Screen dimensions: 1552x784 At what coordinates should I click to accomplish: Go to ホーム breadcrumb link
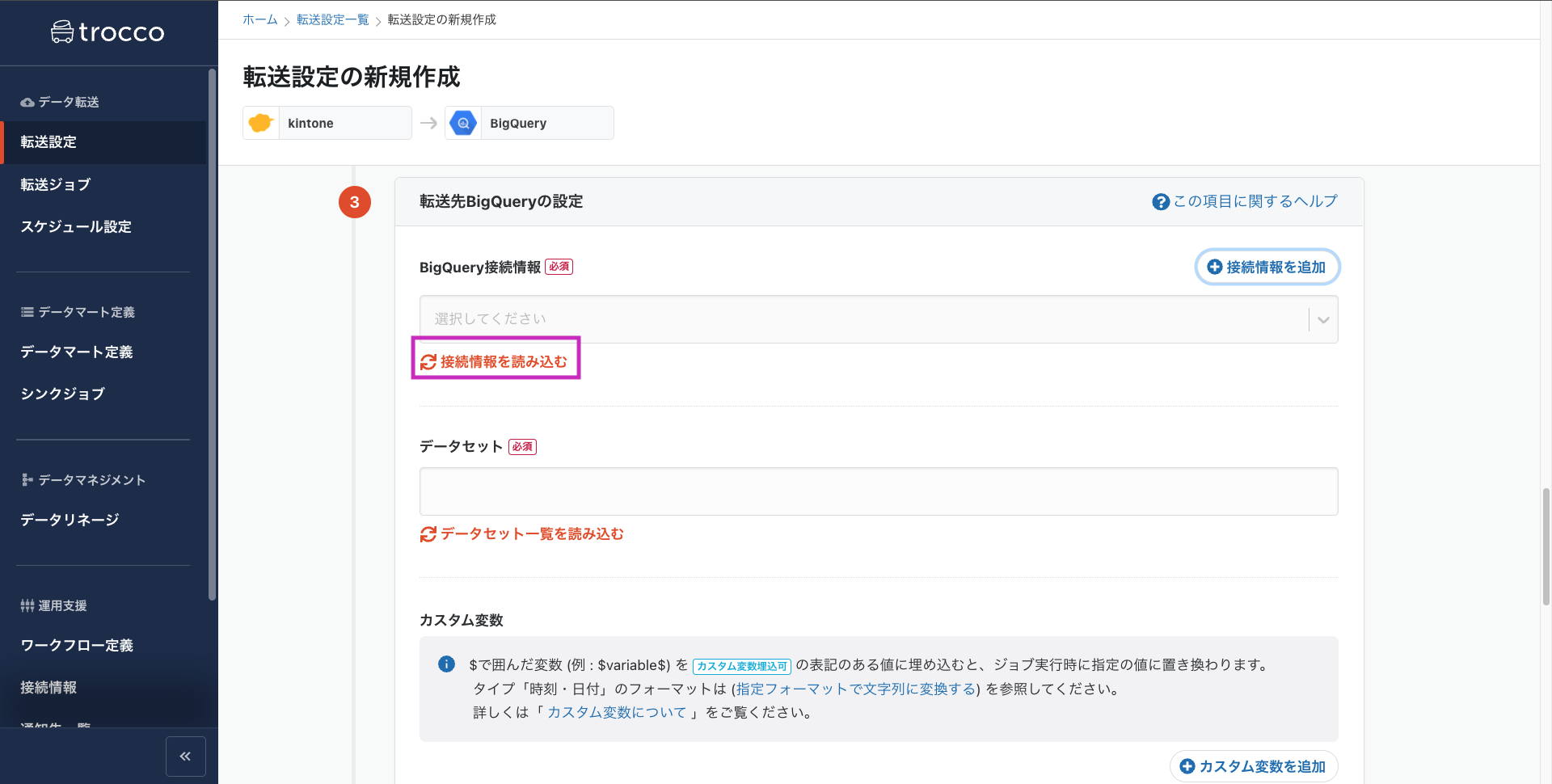(259, 19)
